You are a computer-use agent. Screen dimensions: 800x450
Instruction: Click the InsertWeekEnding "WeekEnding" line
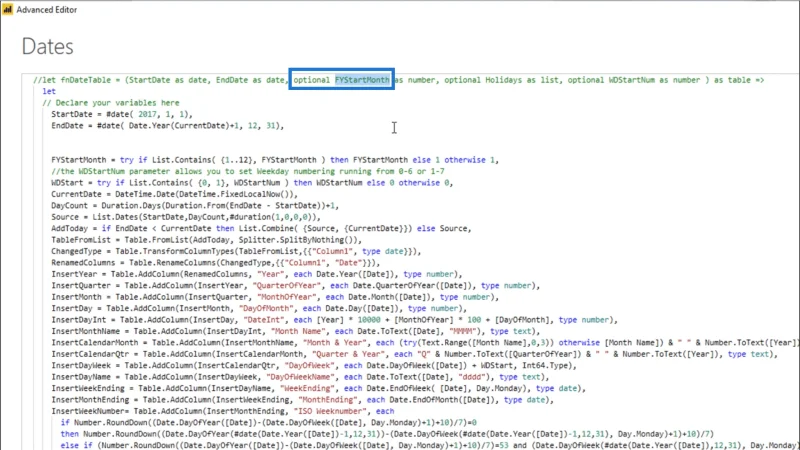(x=318, y=388)
